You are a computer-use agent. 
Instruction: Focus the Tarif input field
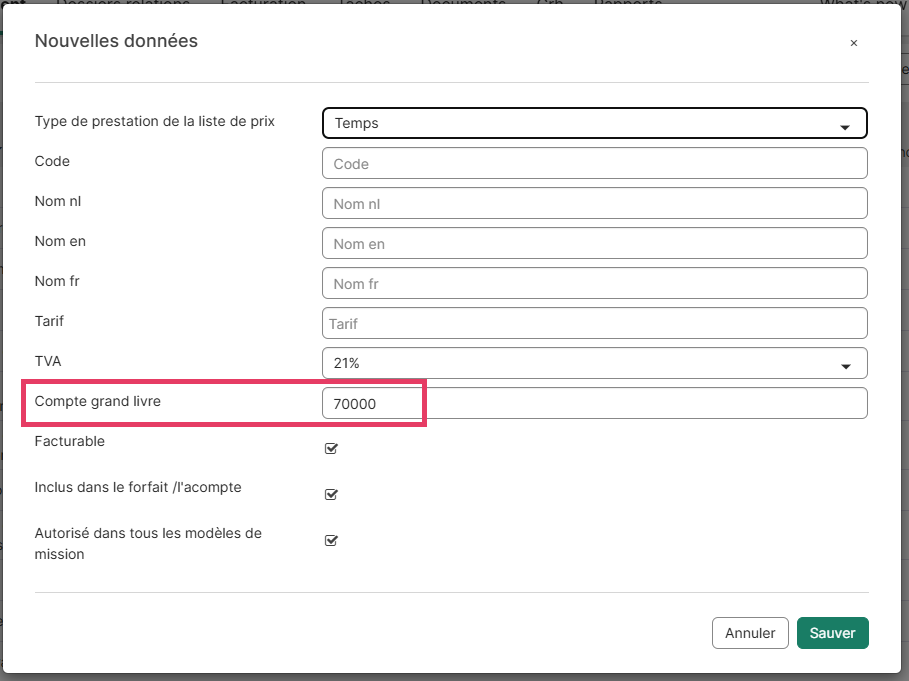coord(594,323)
